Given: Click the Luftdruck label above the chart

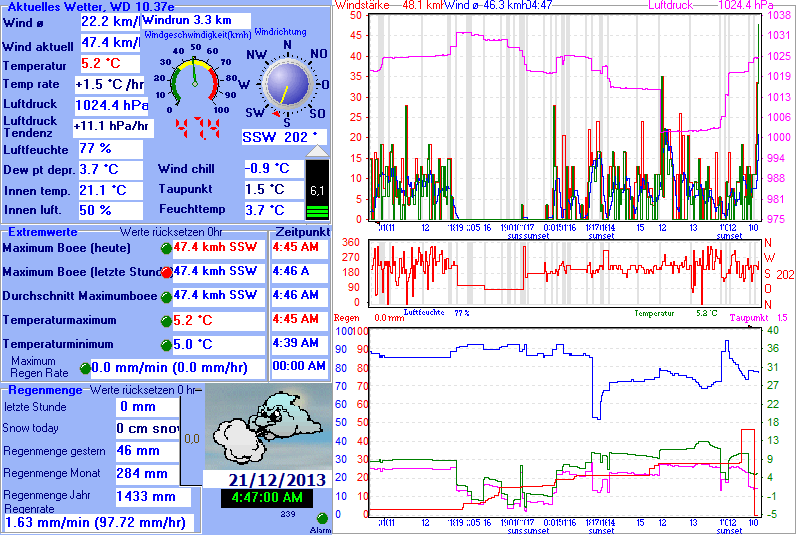Looking at the screenshot, I should [670, 6].
